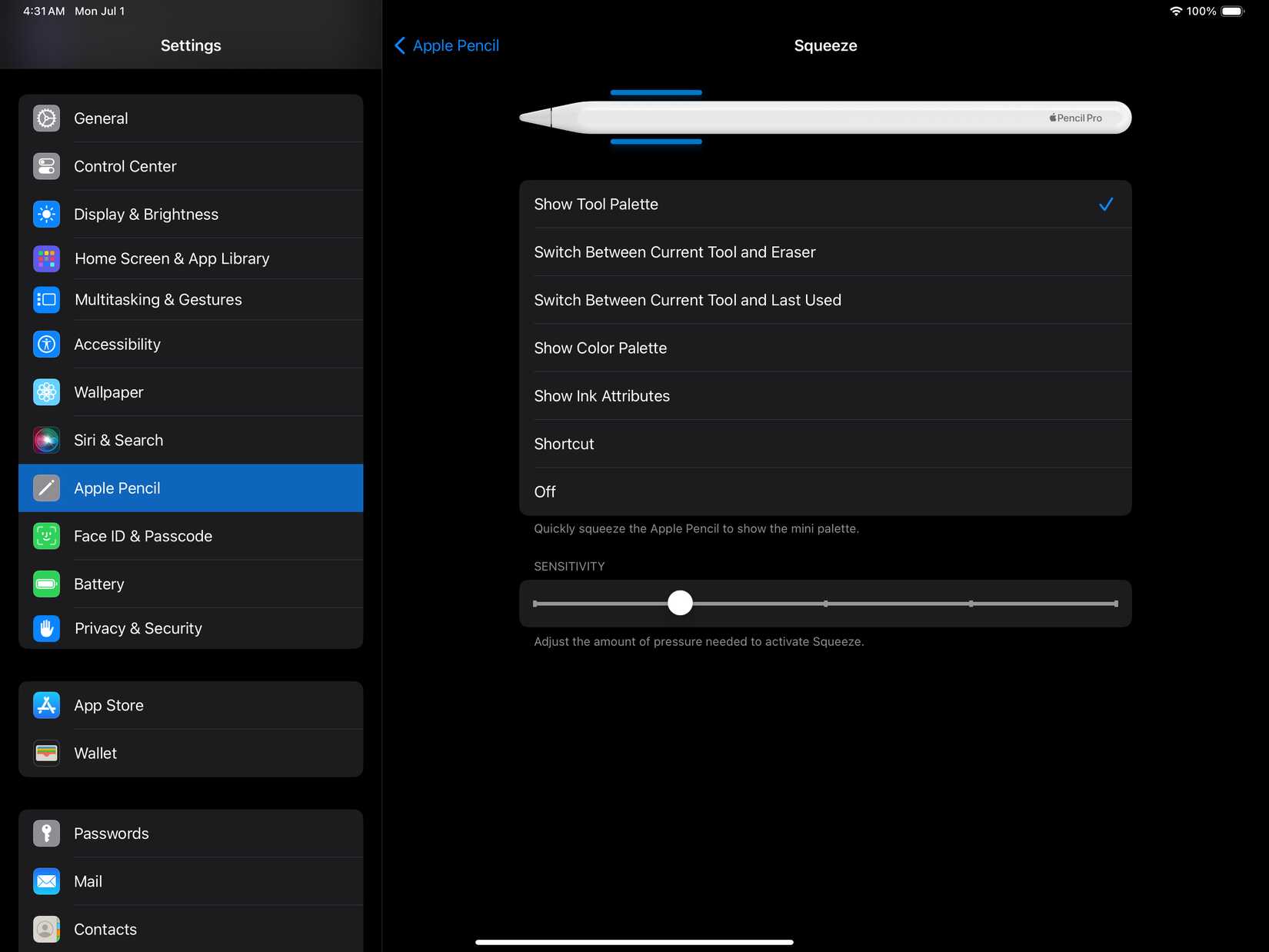1269x952 pixels.
Task: Open Siri & Search settings
Action: pos(191,440)
